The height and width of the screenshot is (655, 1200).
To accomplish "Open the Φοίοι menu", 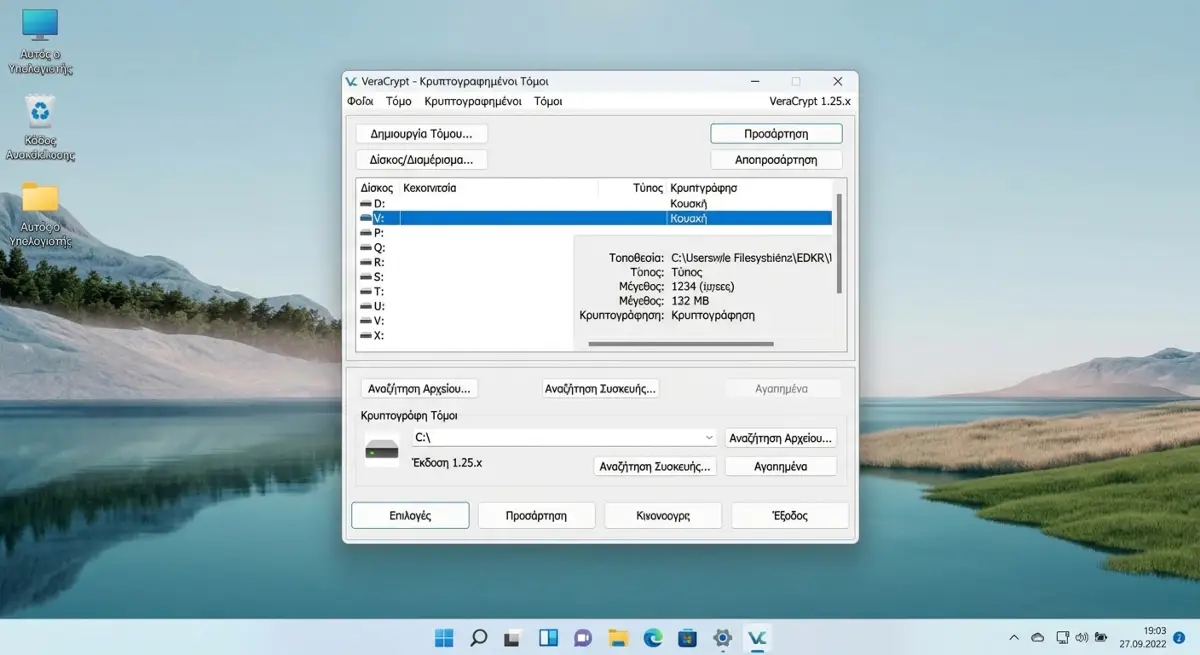I will pyautogui.click(x=360, y=102).
